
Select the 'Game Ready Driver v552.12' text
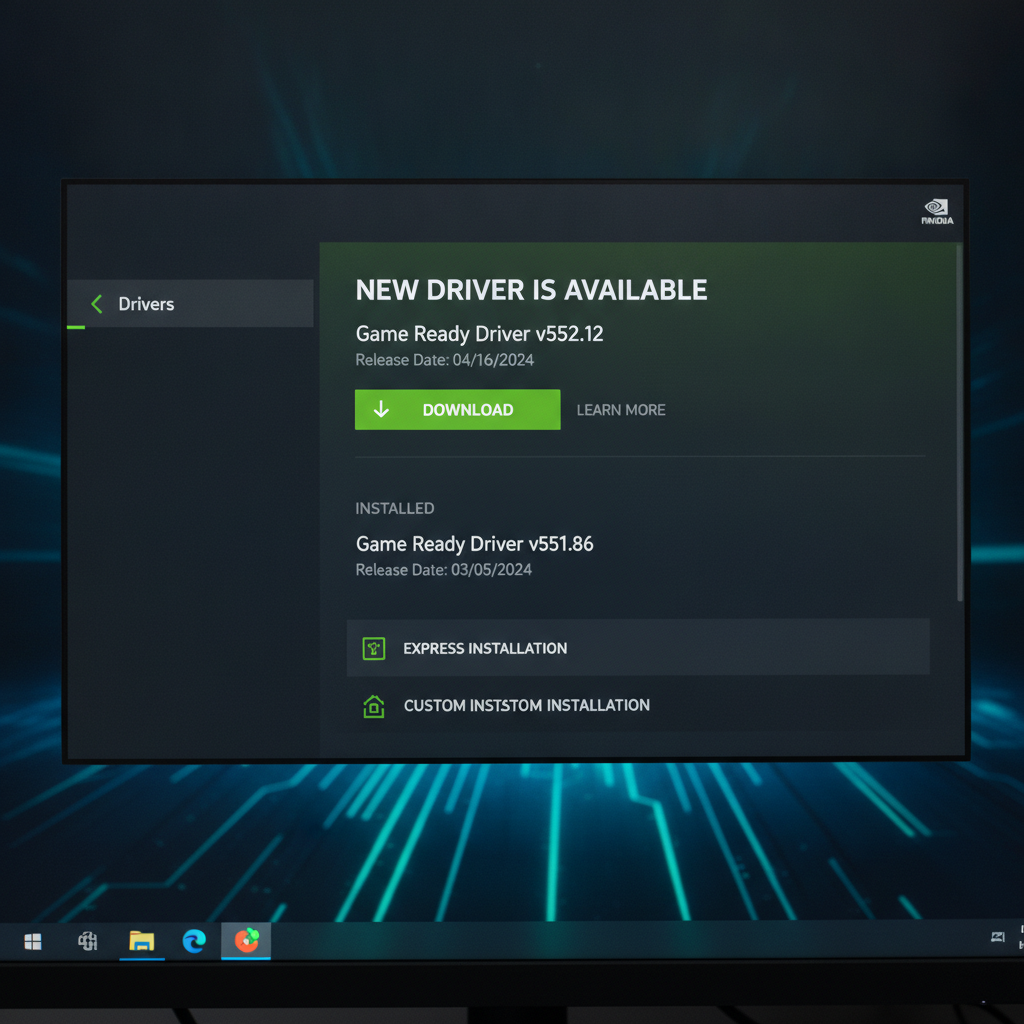click(479, 334)
